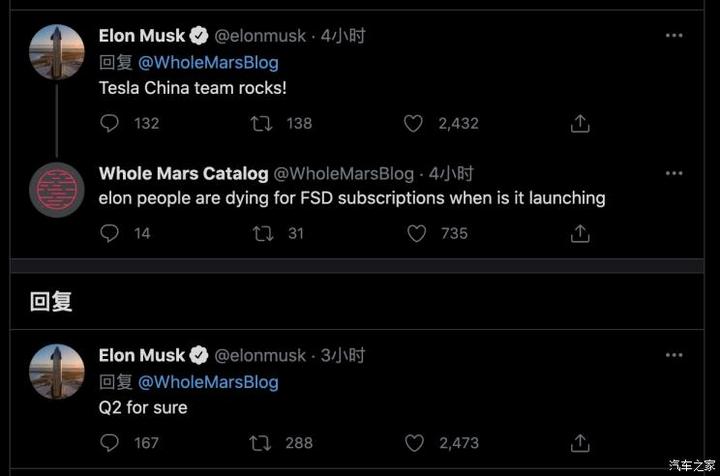
Task: Open more options on 'Q2 for sure' tweet
Action: [675, 355]
